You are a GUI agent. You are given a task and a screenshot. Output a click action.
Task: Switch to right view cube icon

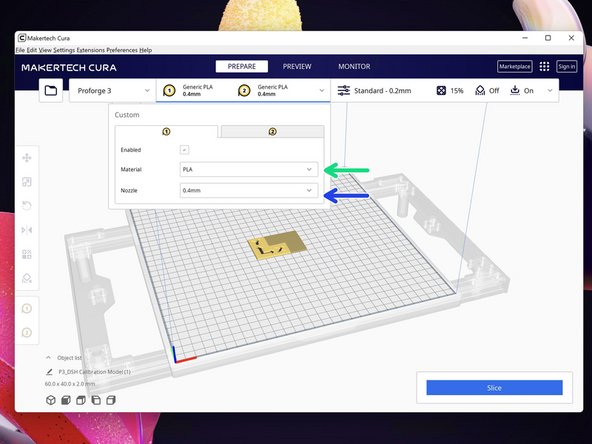tap(111, 400)
